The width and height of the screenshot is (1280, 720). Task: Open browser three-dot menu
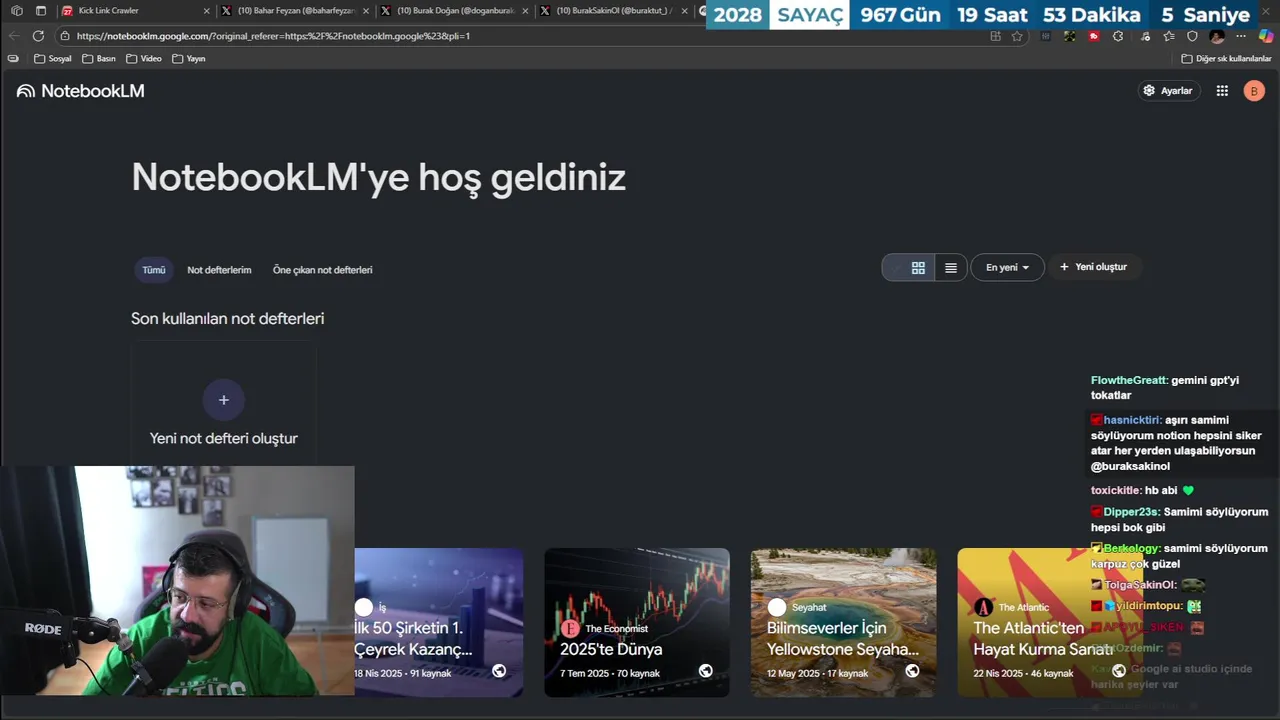click(1241, 36)
